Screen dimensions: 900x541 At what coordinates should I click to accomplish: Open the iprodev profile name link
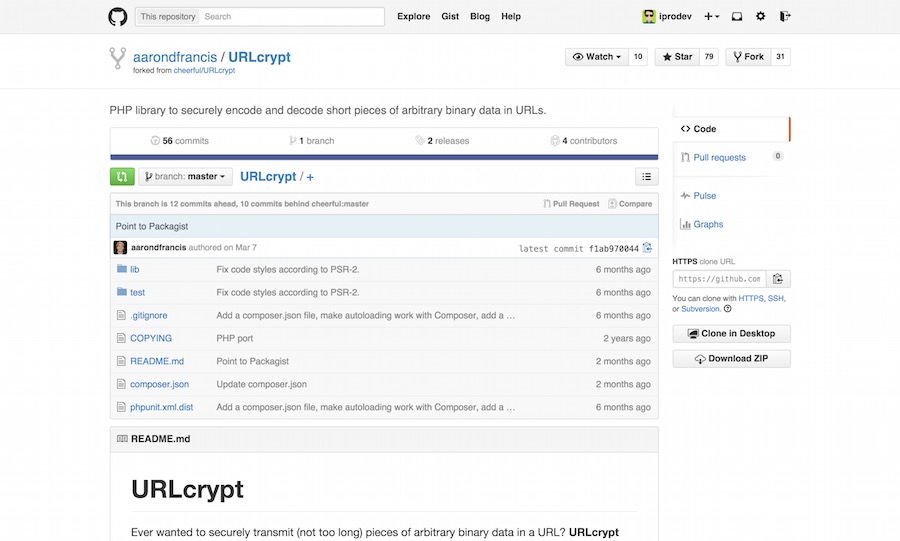tap(675, 17)
